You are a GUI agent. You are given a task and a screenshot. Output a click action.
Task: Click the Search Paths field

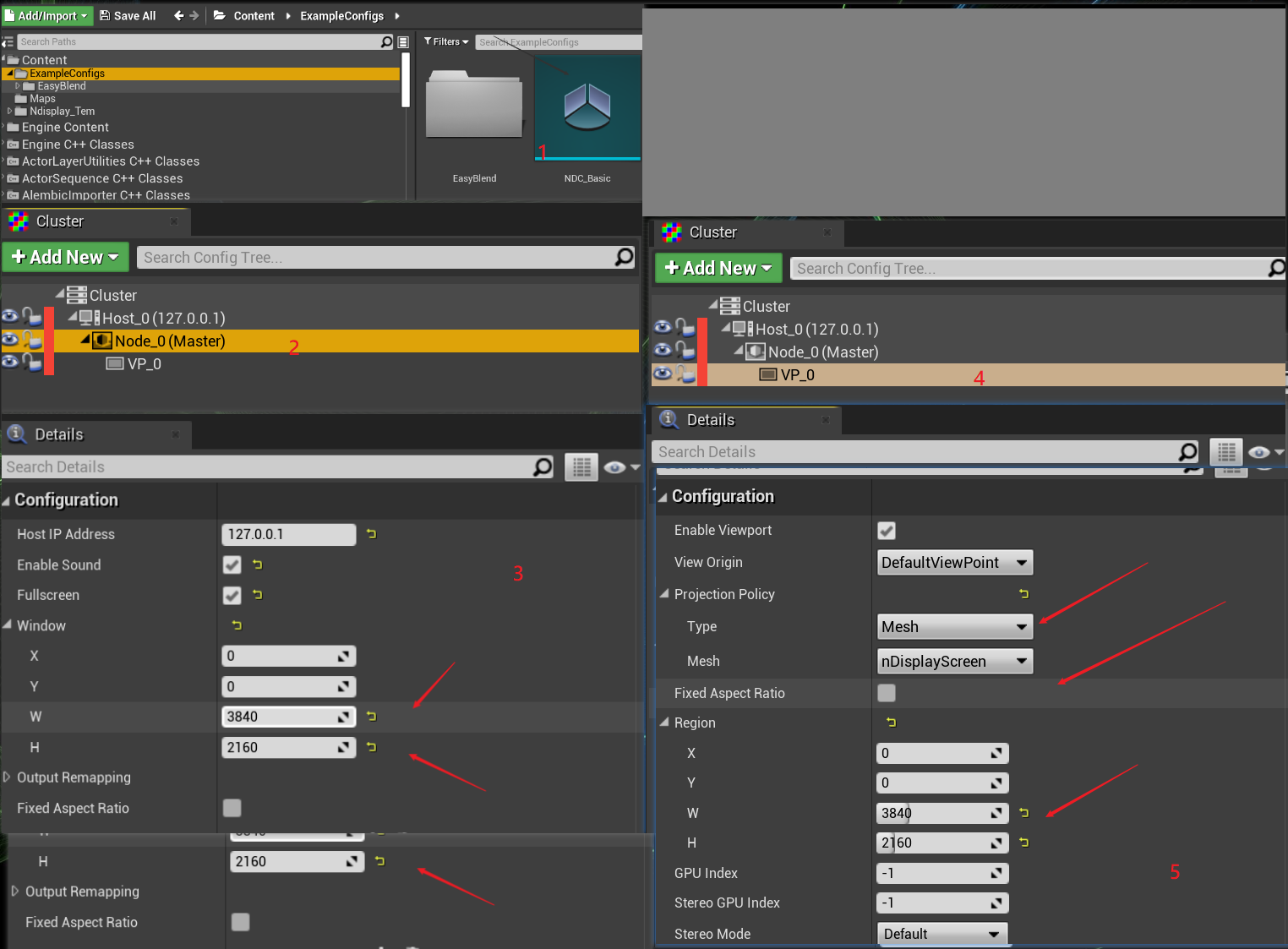(x=205, y=41)
